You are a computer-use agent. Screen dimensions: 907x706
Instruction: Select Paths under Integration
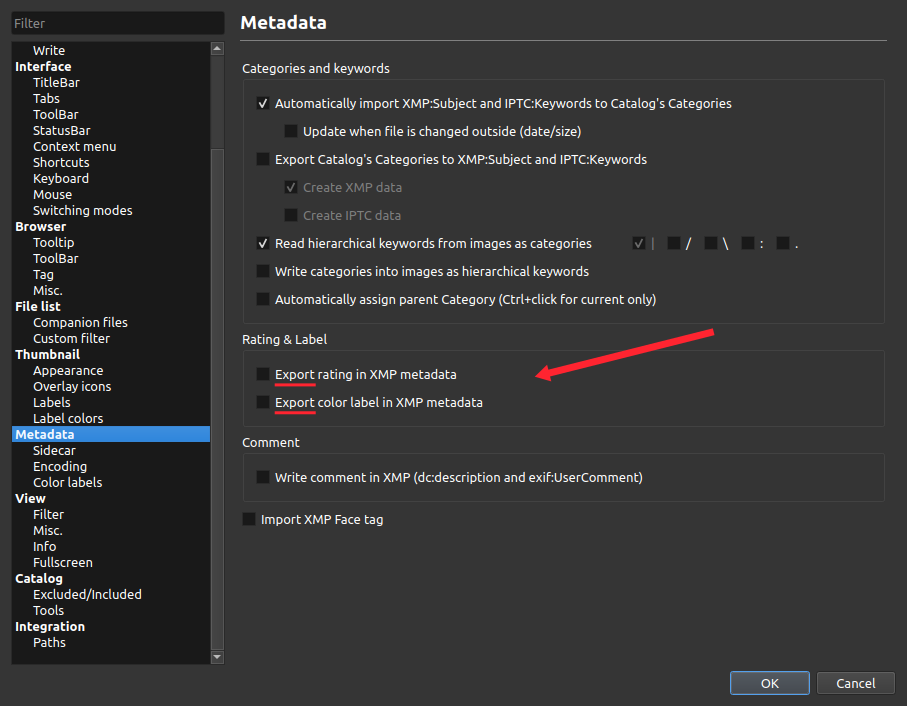coord(49,642)
